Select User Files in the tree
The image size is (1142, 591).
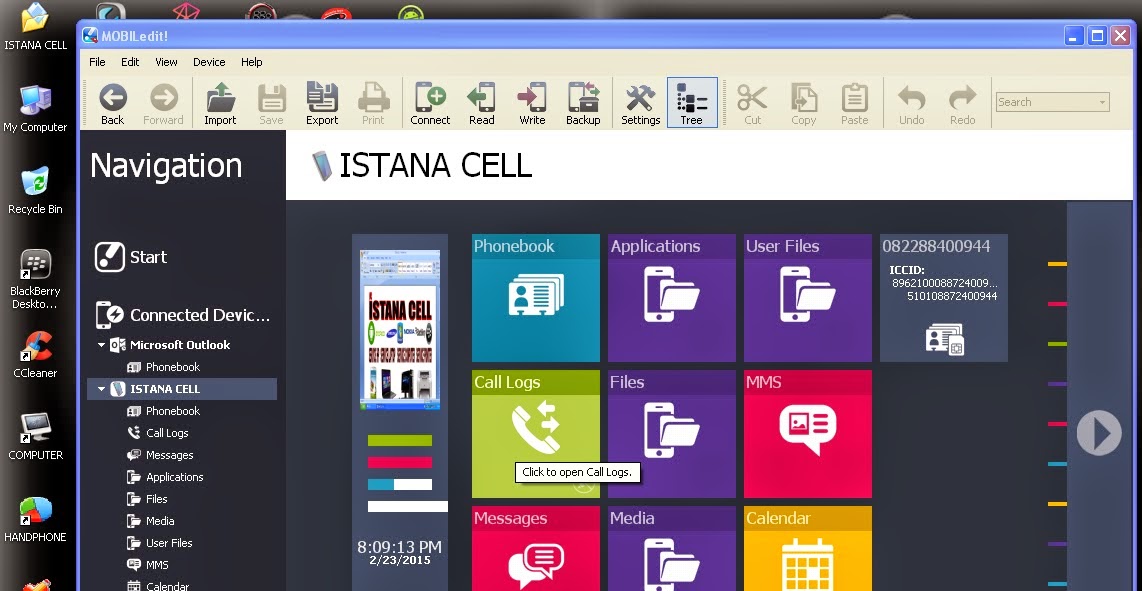tap(160, 543)
